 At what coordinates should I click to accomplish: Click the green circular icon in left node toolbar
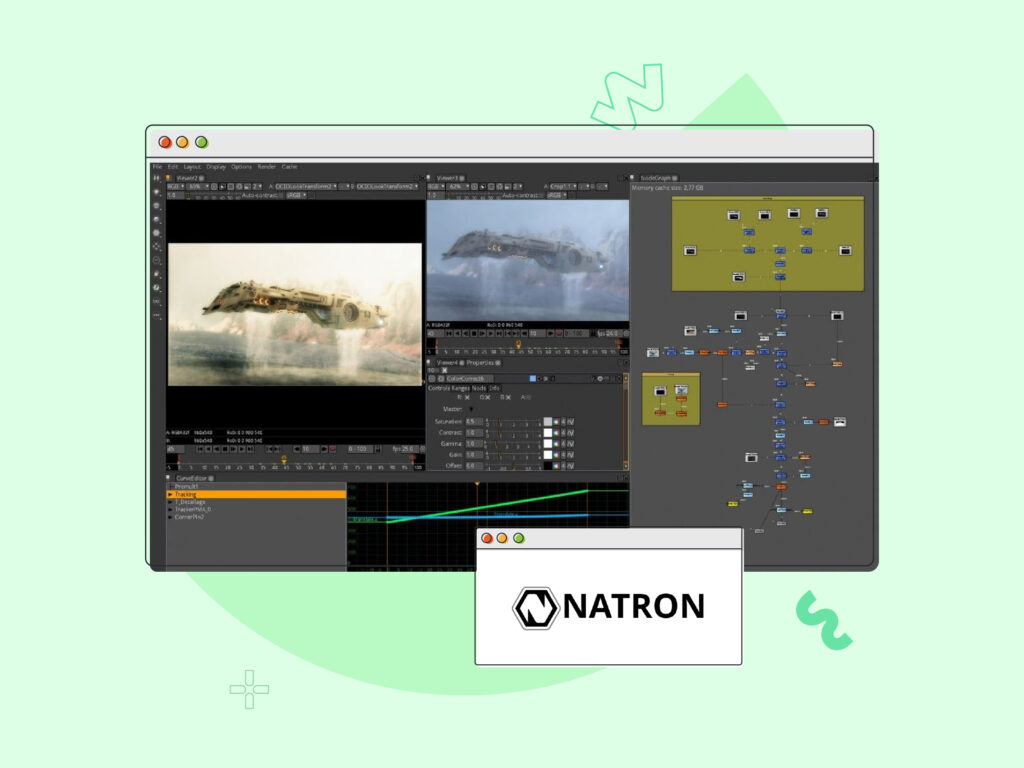157,287
